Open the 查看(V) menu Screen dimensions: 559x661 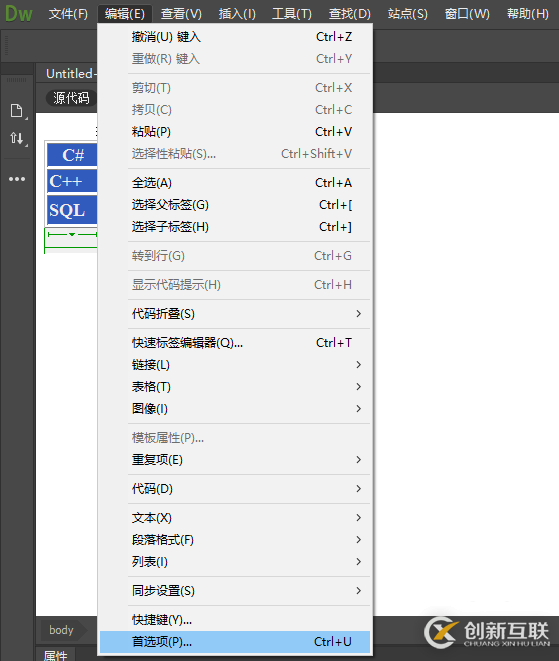pyautogui.click(x=181, y=14)
